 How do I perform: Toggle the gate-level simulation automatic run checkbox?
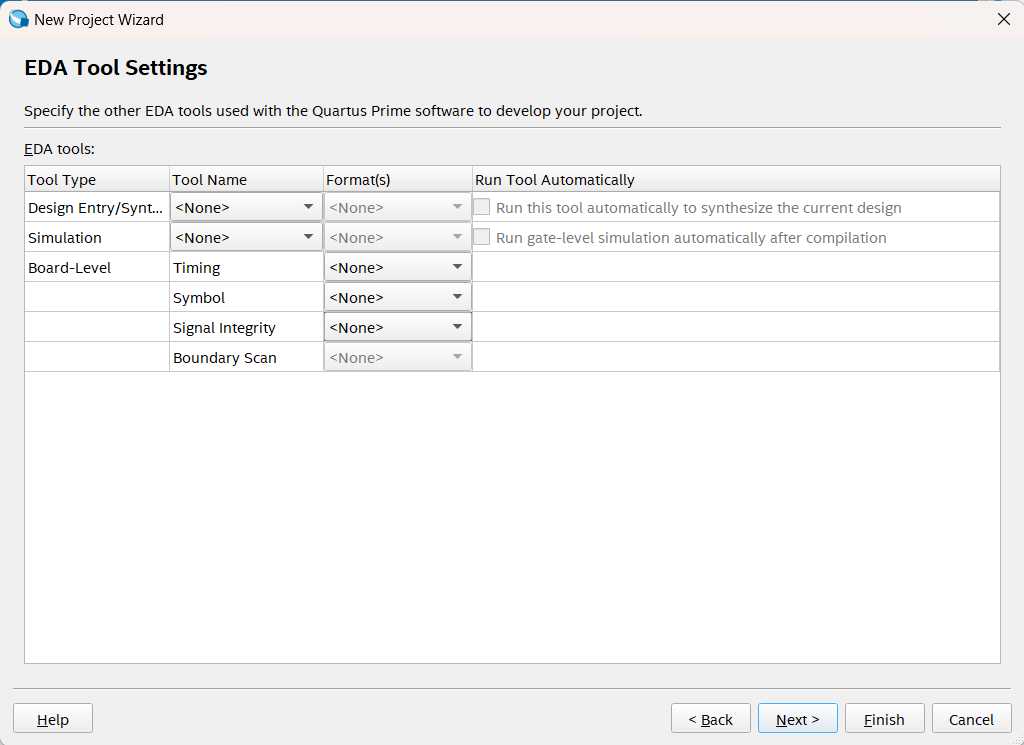[x=482, y=238]
